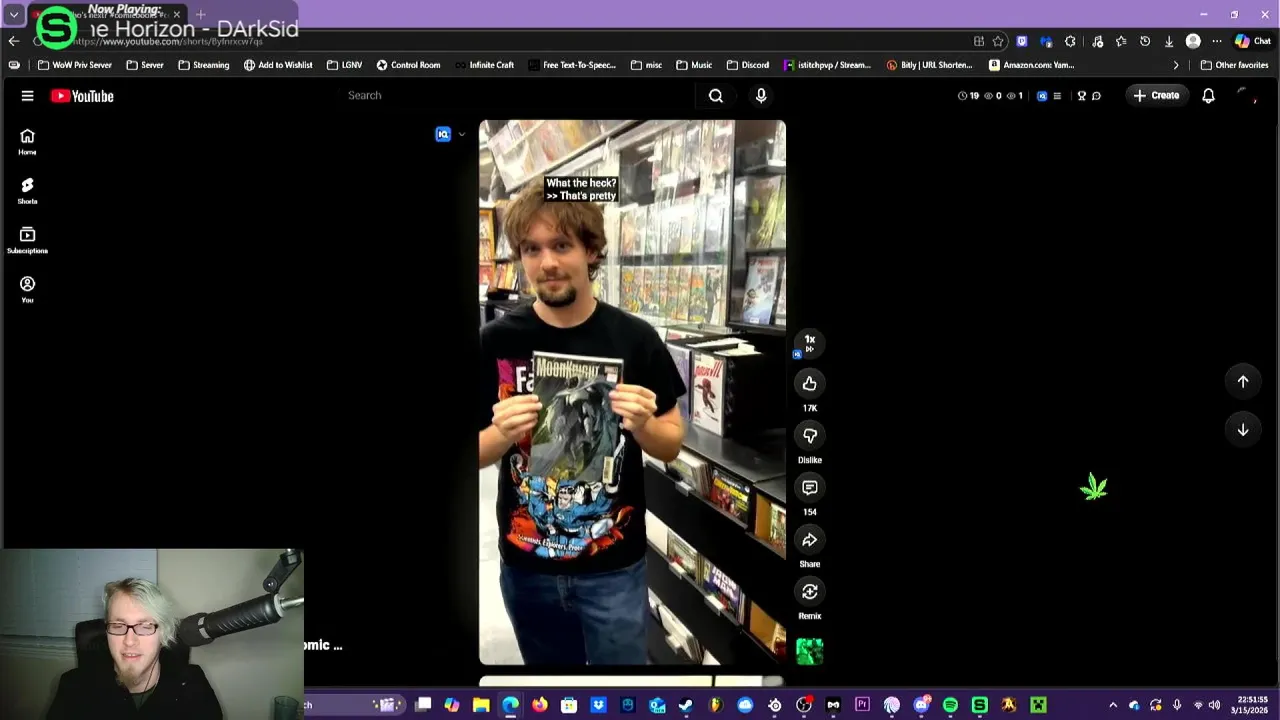Open comments with 154 count
Screen dimensions: 1280x720
click(x=810, y=487)
